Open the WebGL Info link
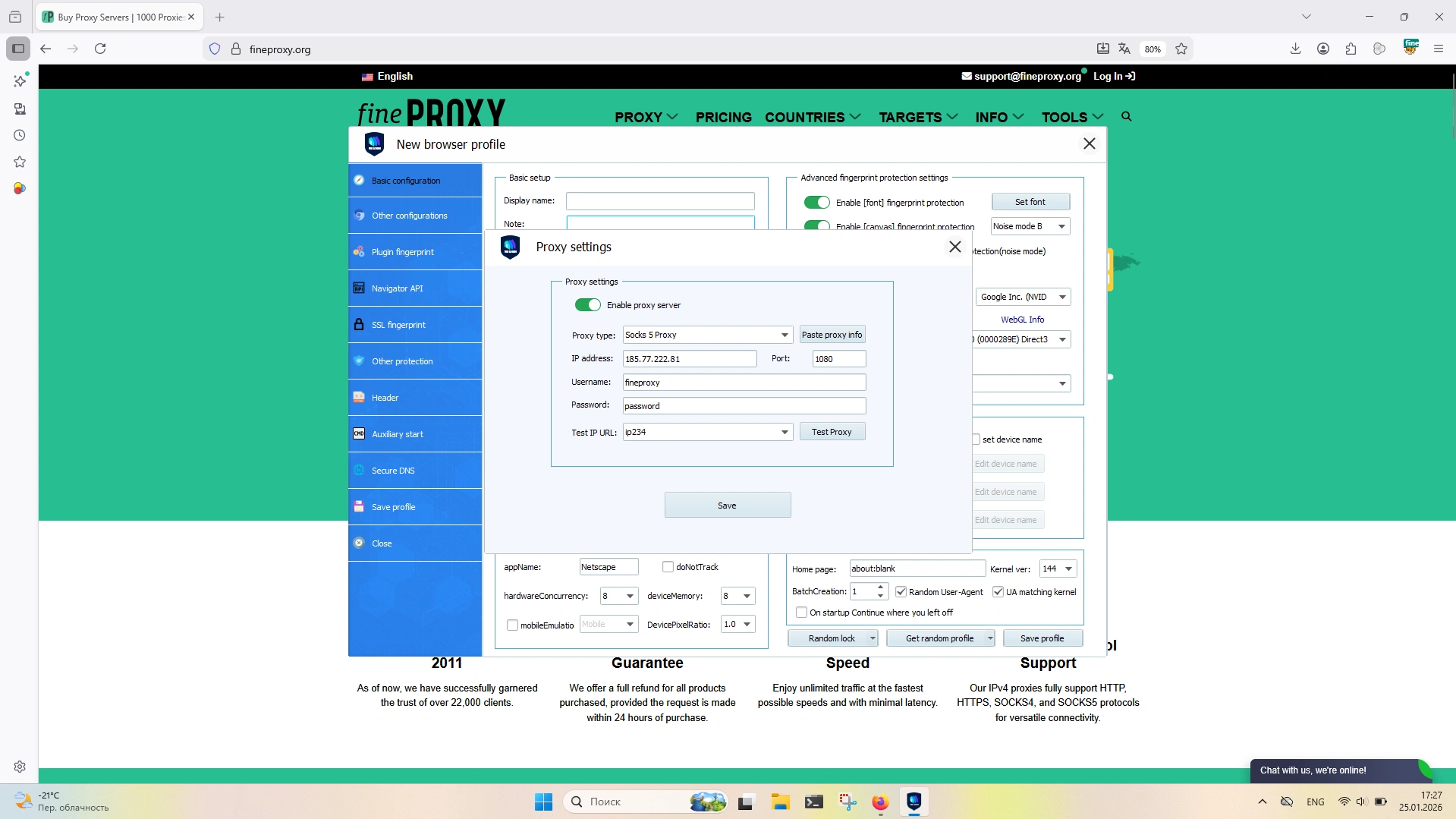Screen dimensions: 1456x819 click(1023, 320)
